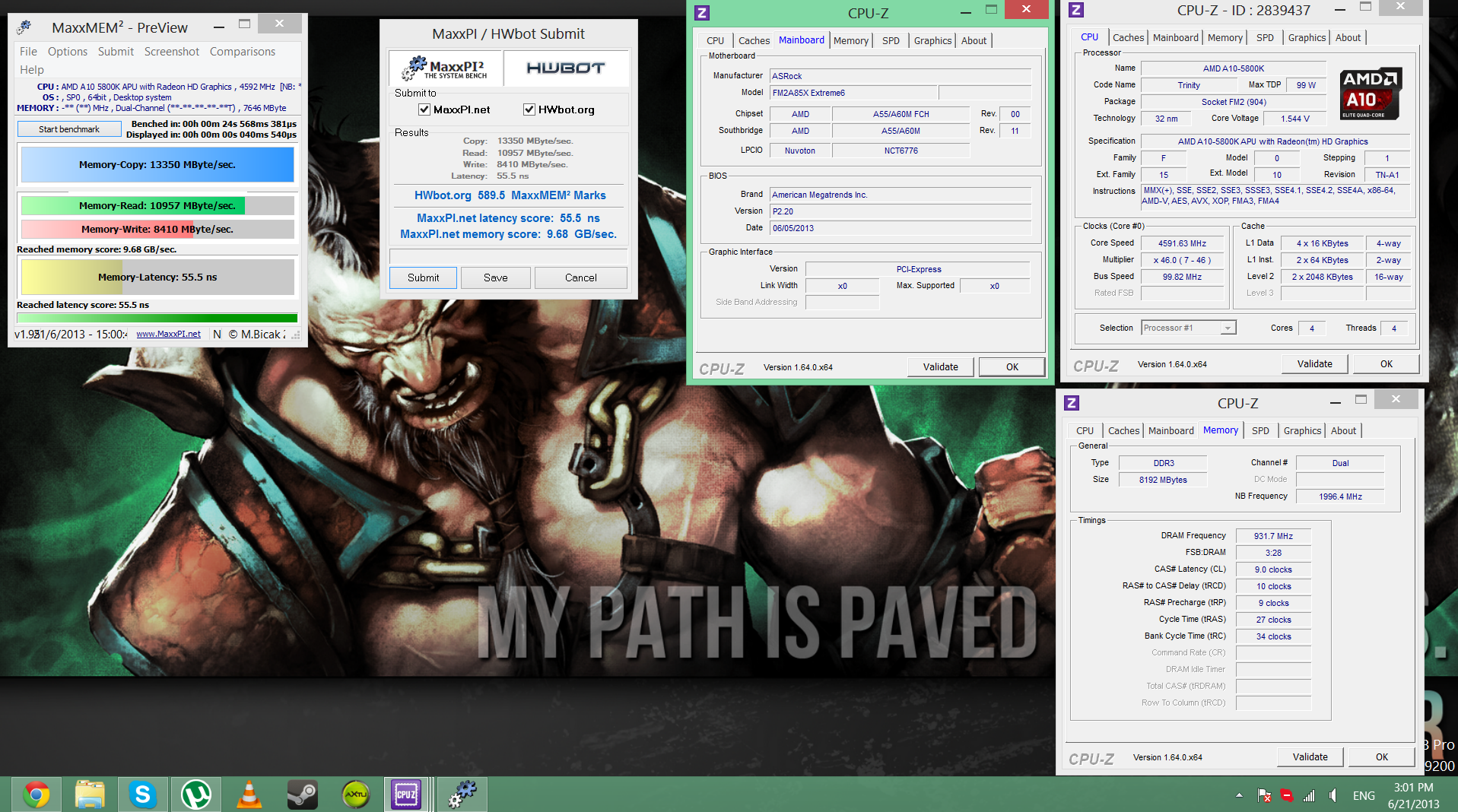Click Validate in CPU-Z ID 2839437 window
Screen dimensions: 1458x812
pyautogui.click(x=1315, y=363)
